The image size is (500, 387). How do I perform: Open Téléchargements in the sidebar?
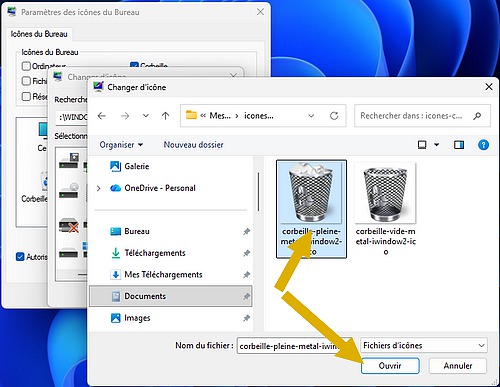click(x=155, y=253)
